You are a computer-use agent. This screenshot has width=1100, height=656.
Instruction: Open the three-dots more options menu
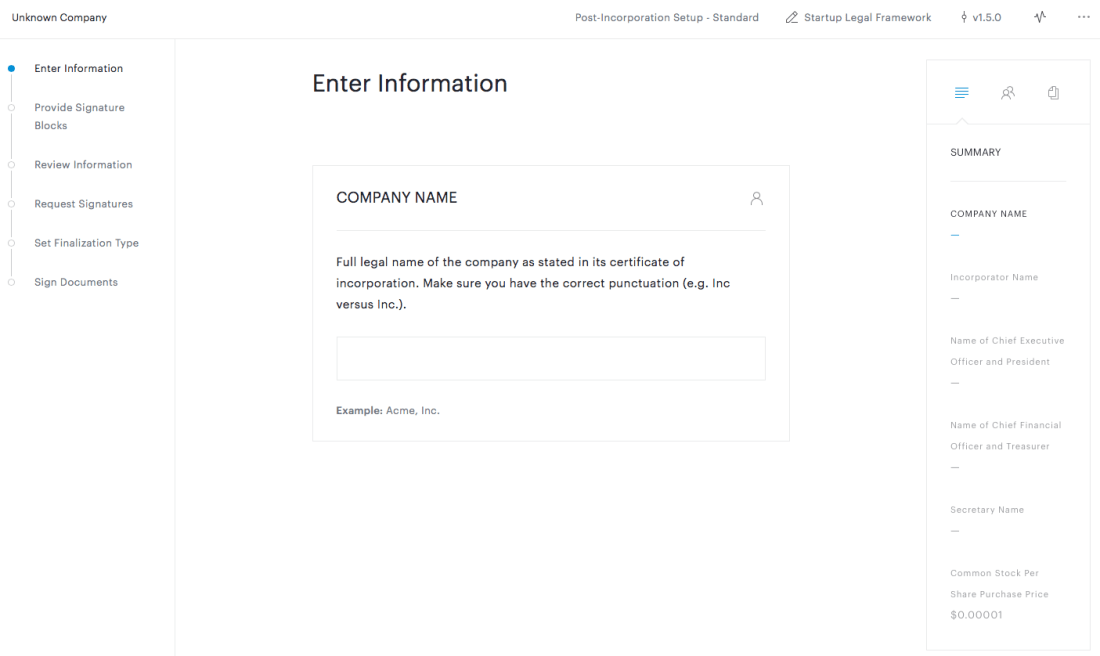coord(1083,17)
